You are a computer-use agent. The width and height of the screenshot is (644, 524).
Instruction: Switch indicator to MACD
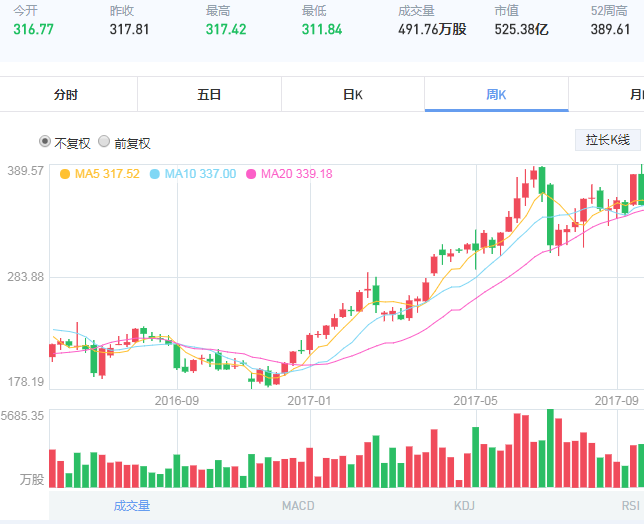[298, 506]
